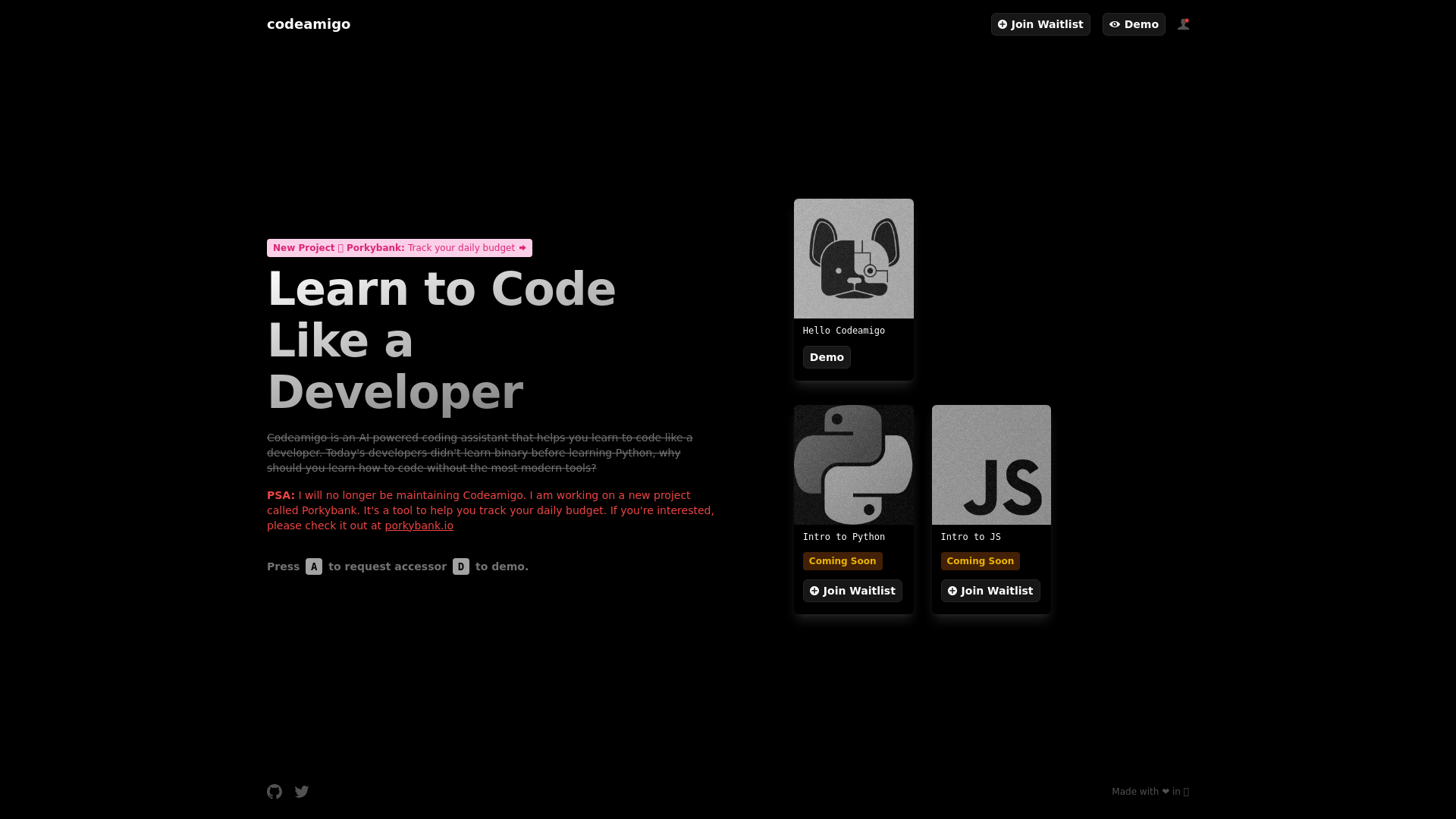Click the user profile icon in header
1456x819 pixels.
click(1183, 24)
